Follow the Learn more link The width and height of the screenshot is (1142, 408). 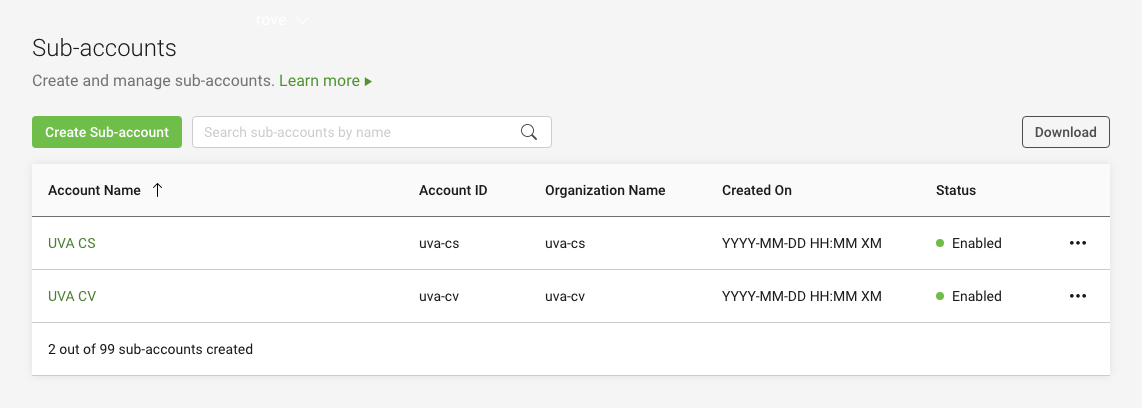tap(319, 81)
